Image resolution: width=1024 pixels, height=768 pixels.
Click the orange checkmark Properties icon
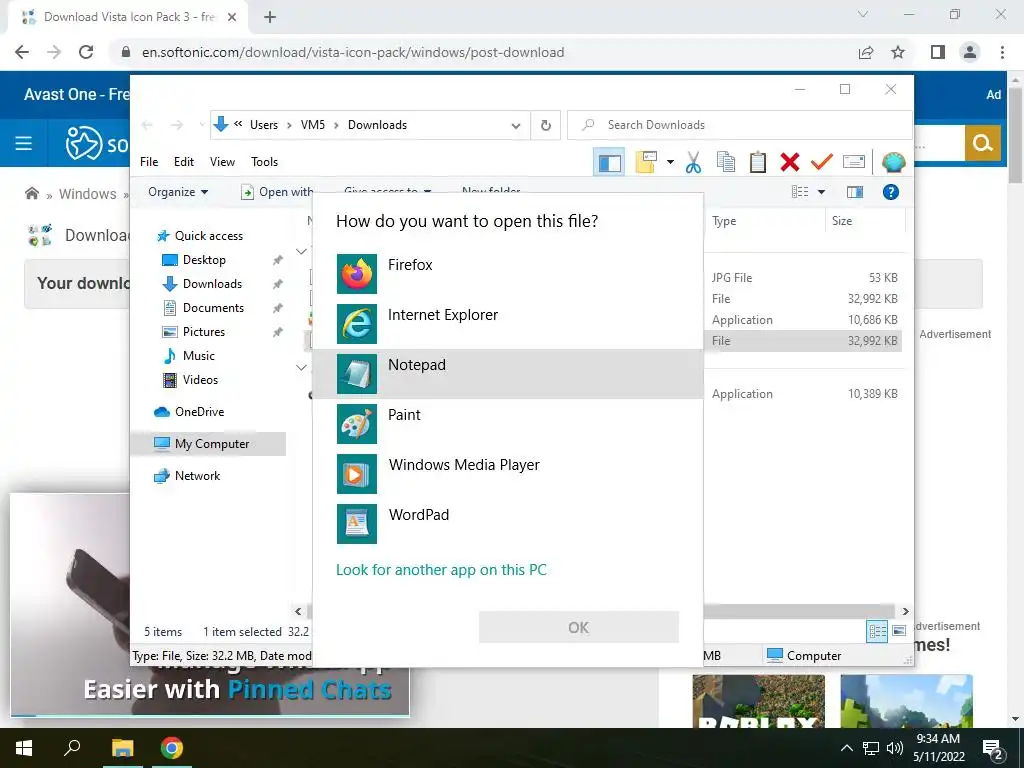tap(821, 161)
